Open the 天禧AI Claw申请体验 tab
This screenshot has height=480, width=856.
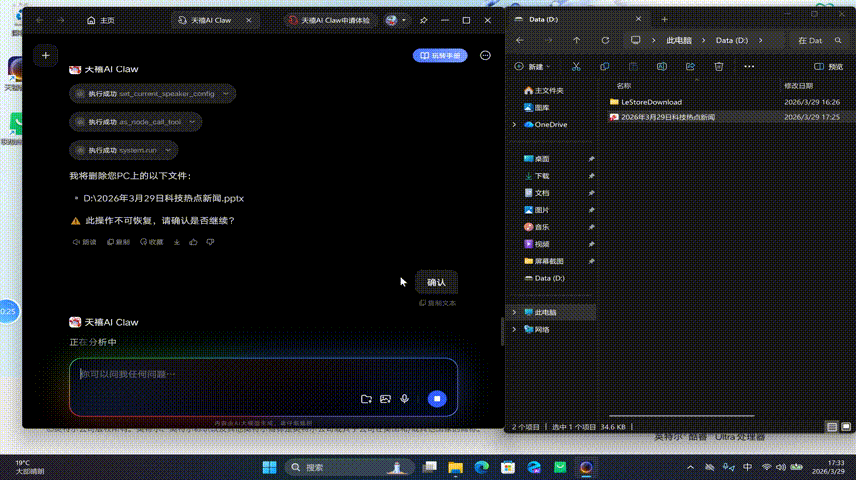(330, 20)
